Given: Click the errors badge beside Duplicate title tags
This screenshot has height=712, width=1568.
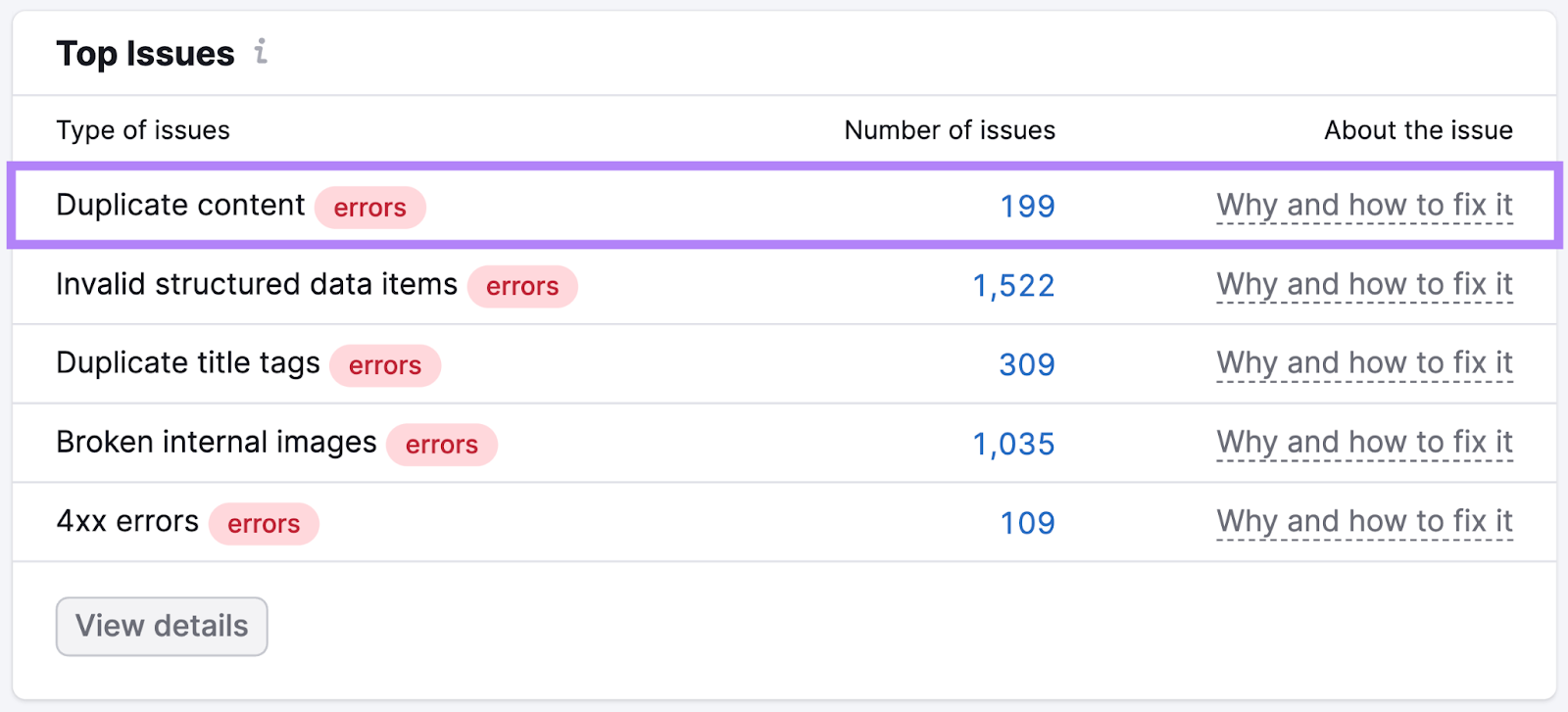Looking at the screenshot, I should pyautogui.click(x=385, y=366).
